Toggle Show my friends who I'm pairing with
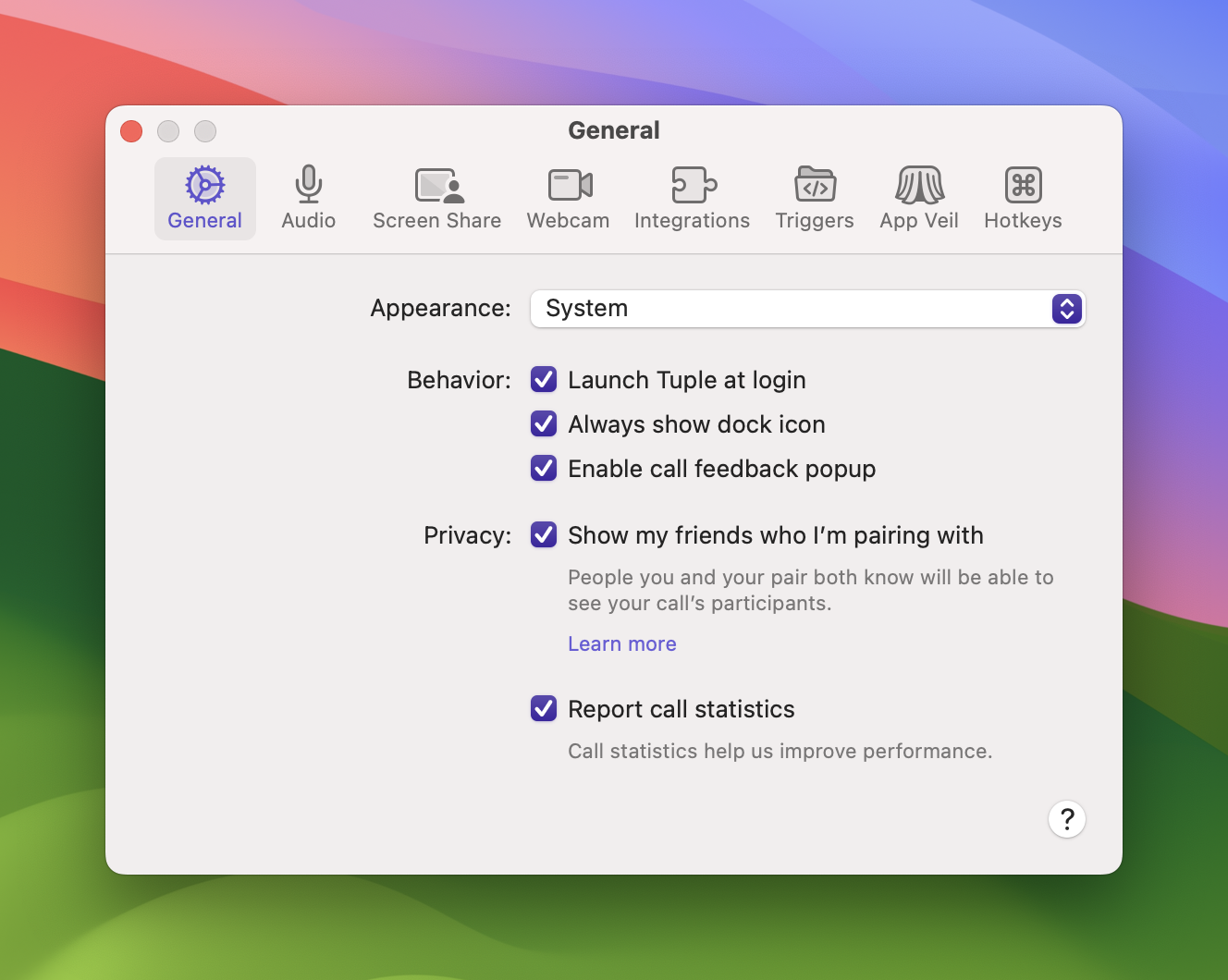Viewport: 1228px width, 980px height. pyautogui.click(x=544, y=535)
